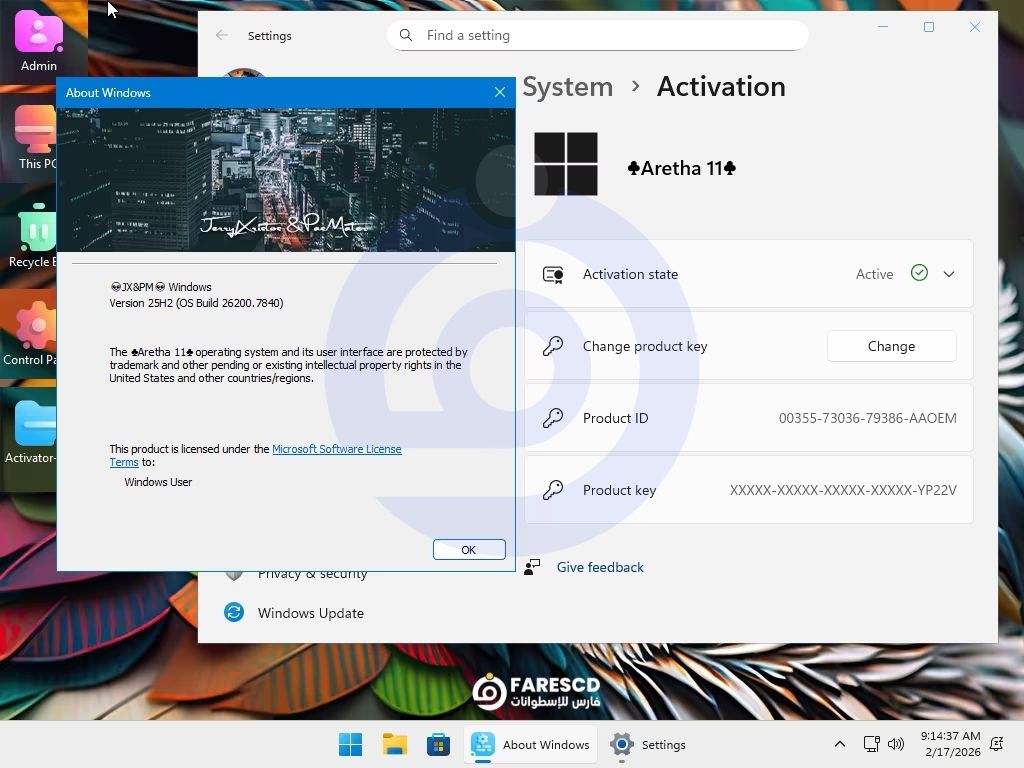The image size is (1024, 768).
Task: Click the Give feedback link
Action: click(599, 567)
